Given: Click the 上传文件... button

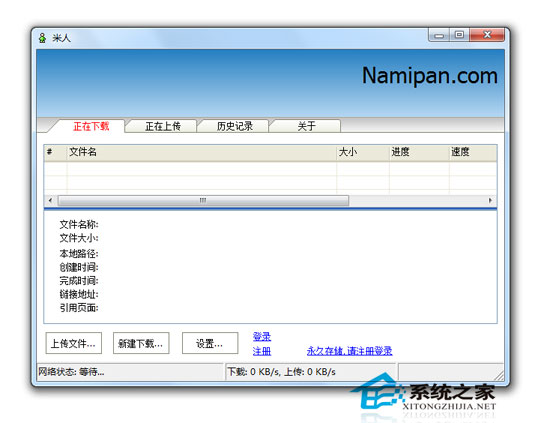Looking at the screenshot, I should pos(74,343).
